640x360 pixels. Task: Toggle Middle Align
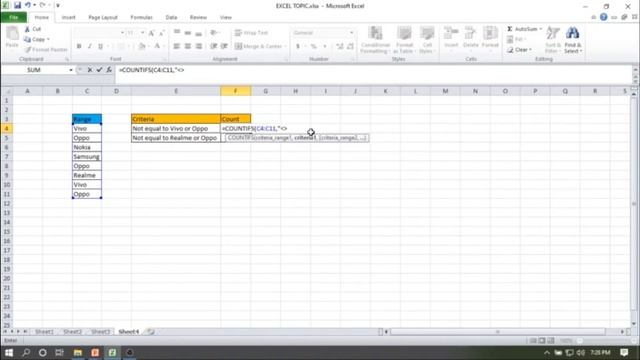(188, 33)
